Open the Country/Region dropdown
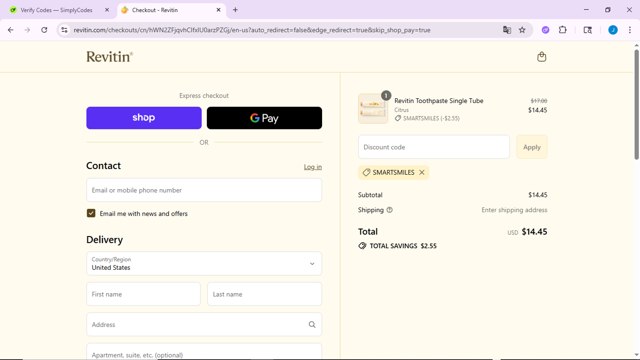The image size is (640, 360). point(204,264)
